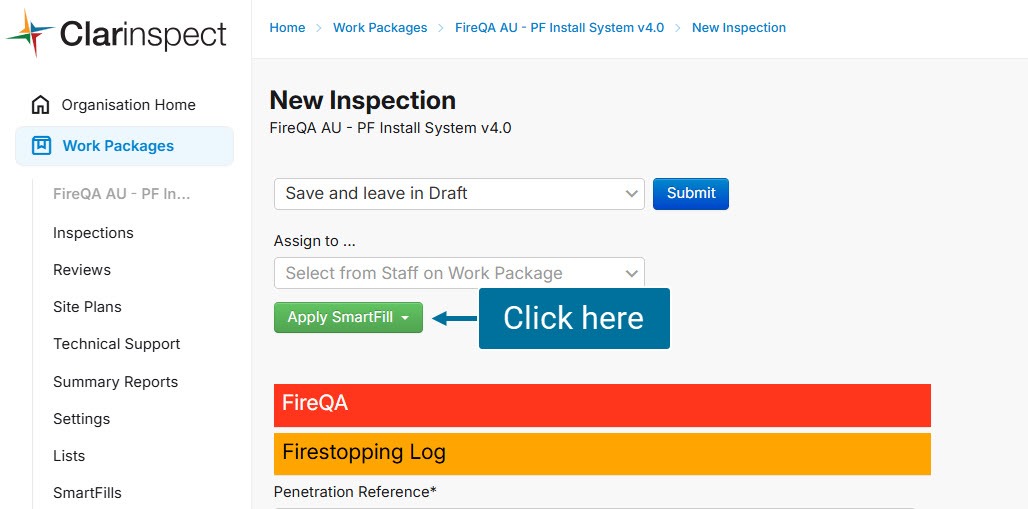Image resolution: width=1028 pixels, height=509 pixels.
Task: Click the orange Firestopping Log header
Action: coord(602,453)
